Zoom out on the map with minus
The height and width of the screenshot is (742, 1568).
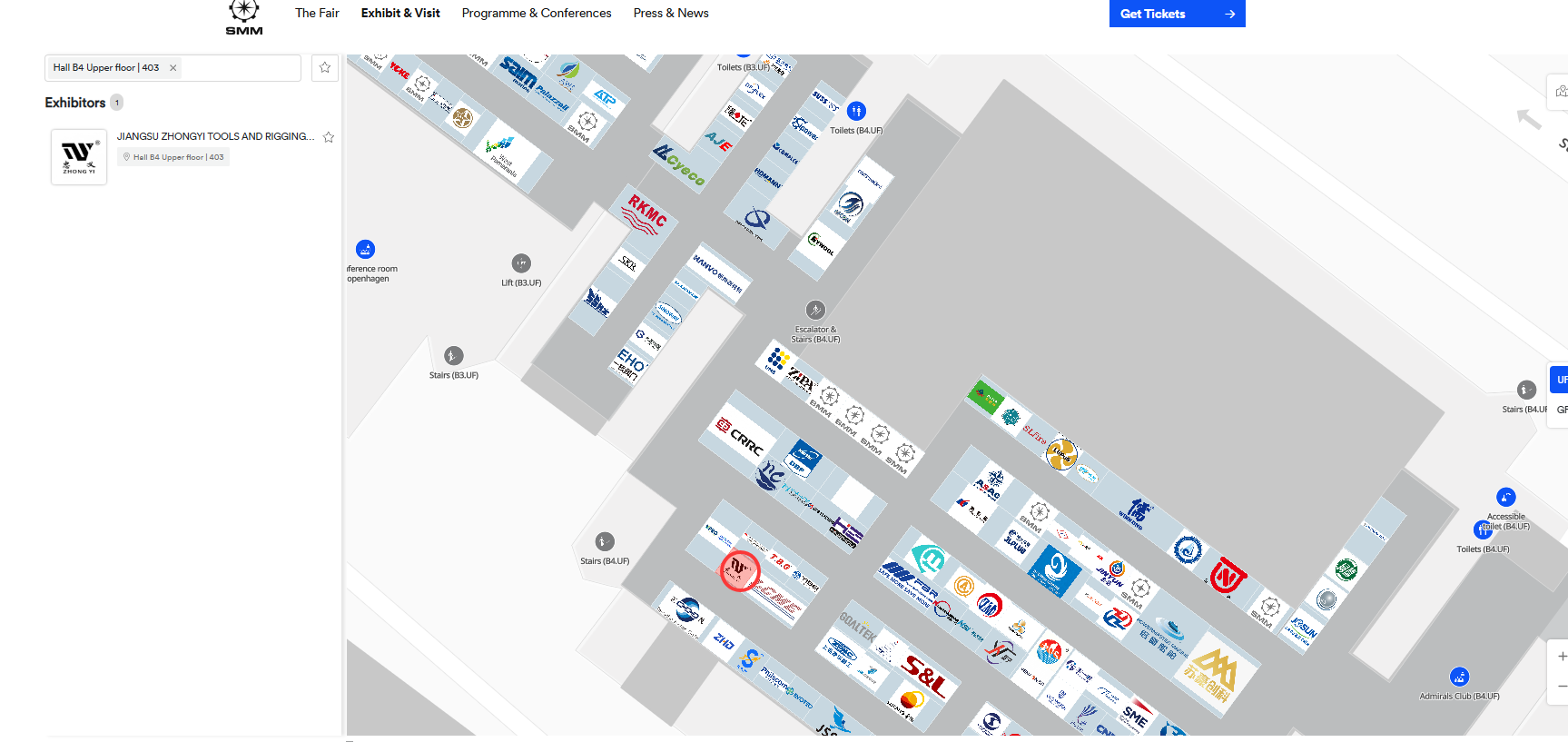pyautogui.click(x=1561, y=687)
